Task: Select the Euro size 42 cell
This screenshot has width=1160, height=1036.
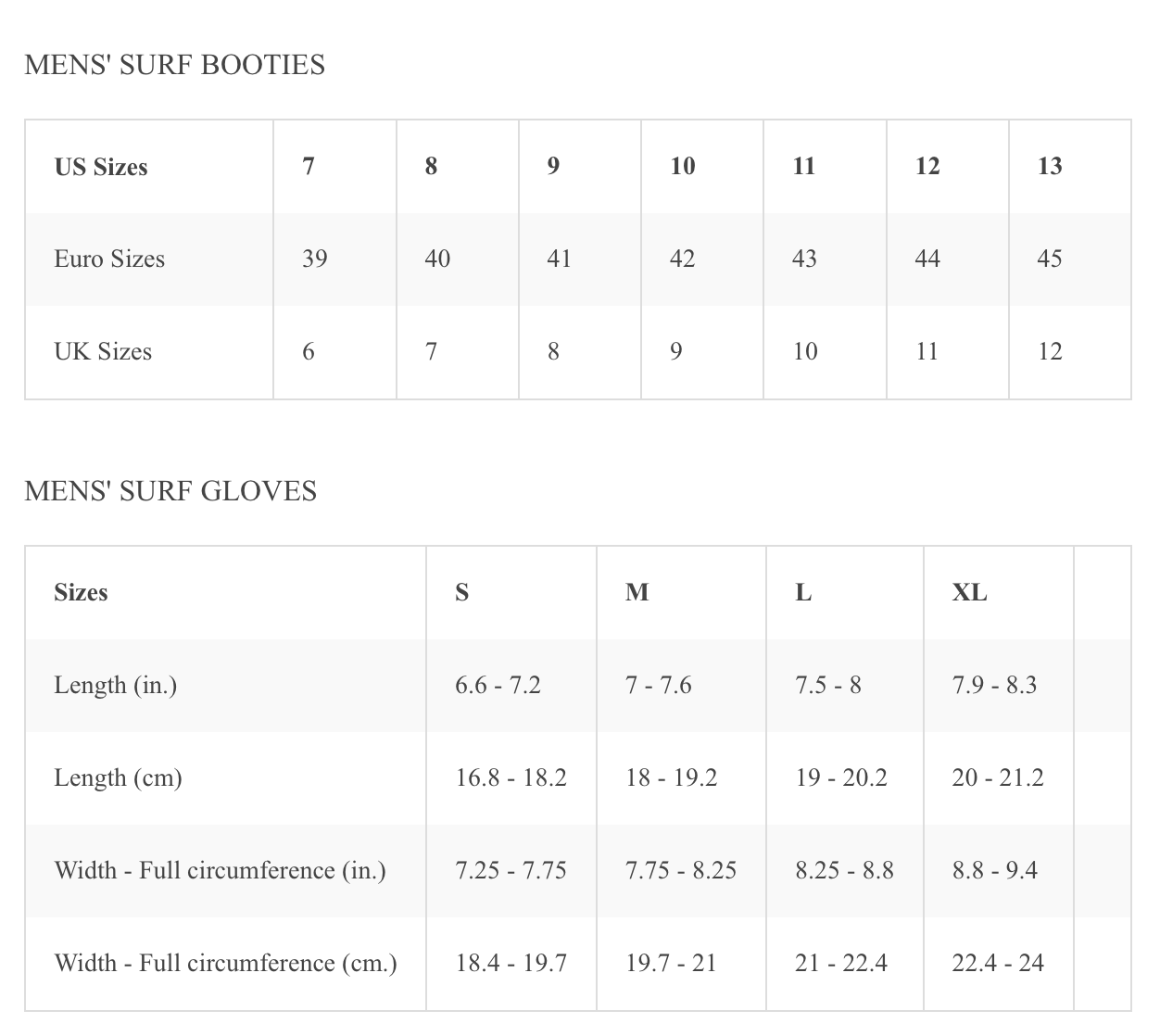Action: [701, 259]
